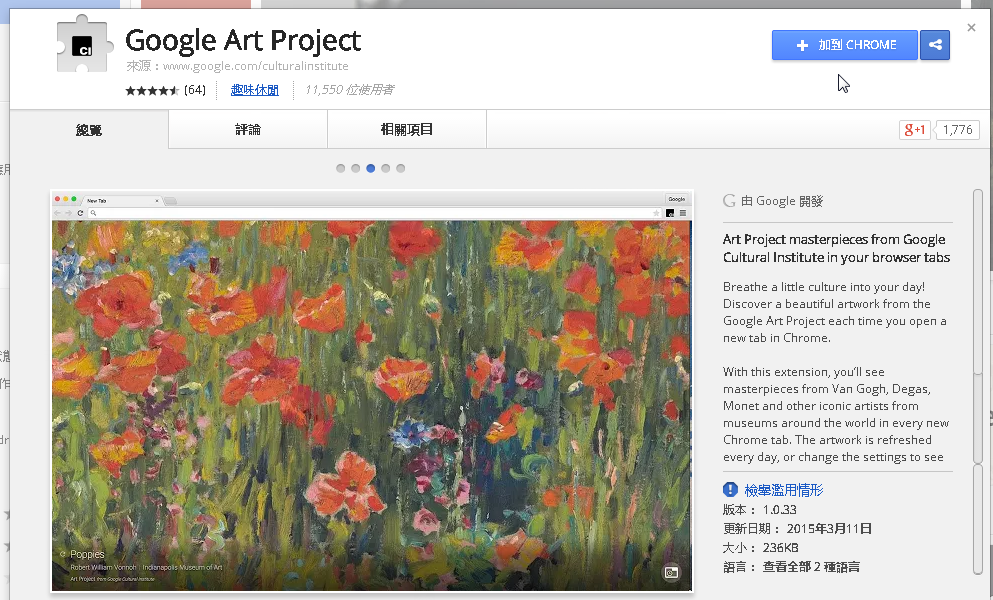Select the third active carousel dot

[370, 169]
